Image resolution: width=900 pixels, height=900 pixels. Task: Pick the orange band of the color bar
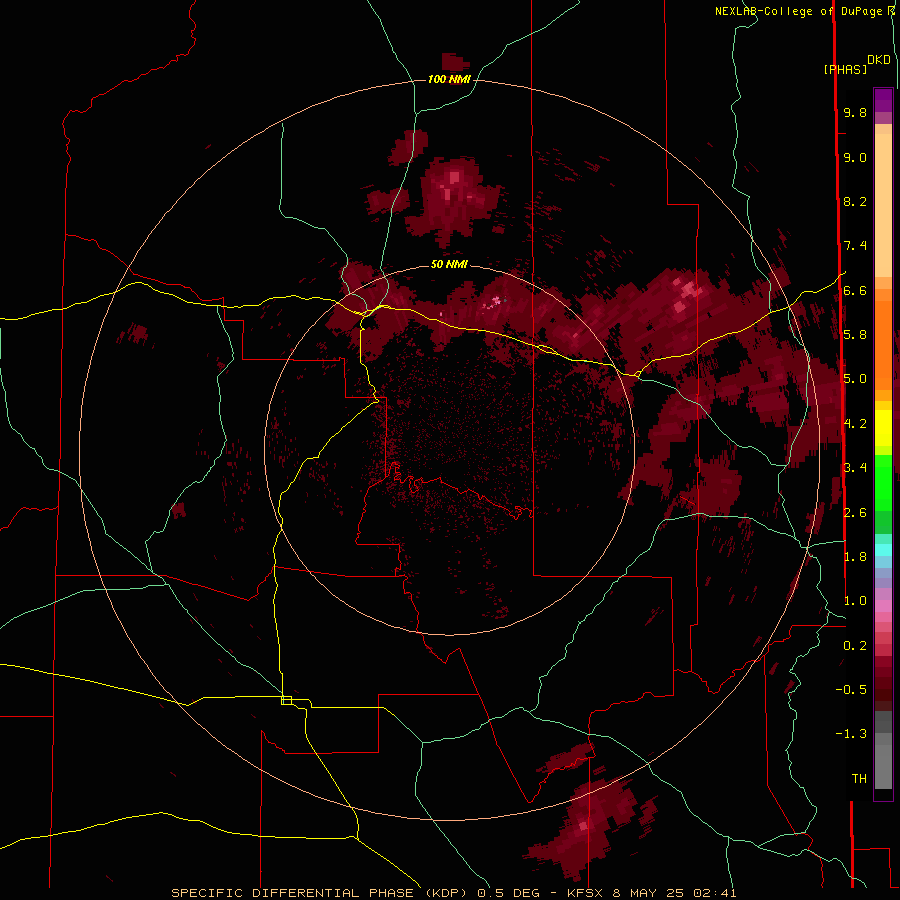coord(883,344)
